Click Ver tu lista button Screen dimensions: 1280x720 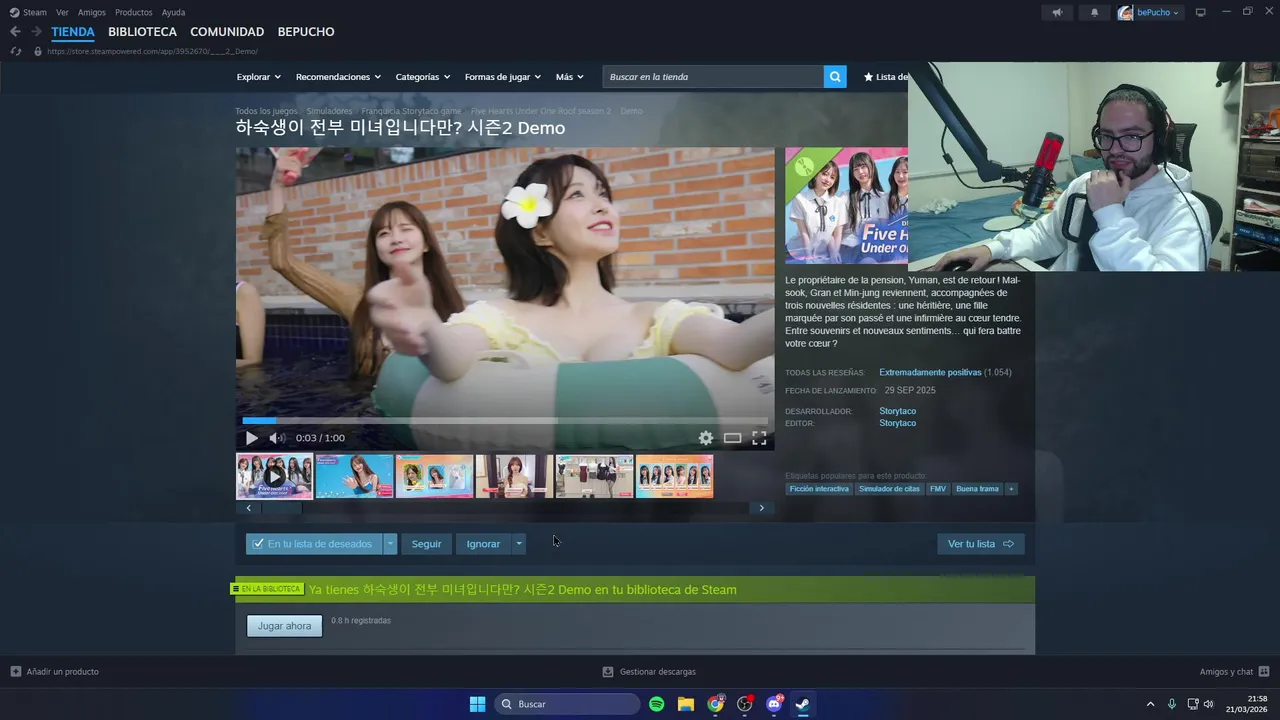click(x=981, y=544)
